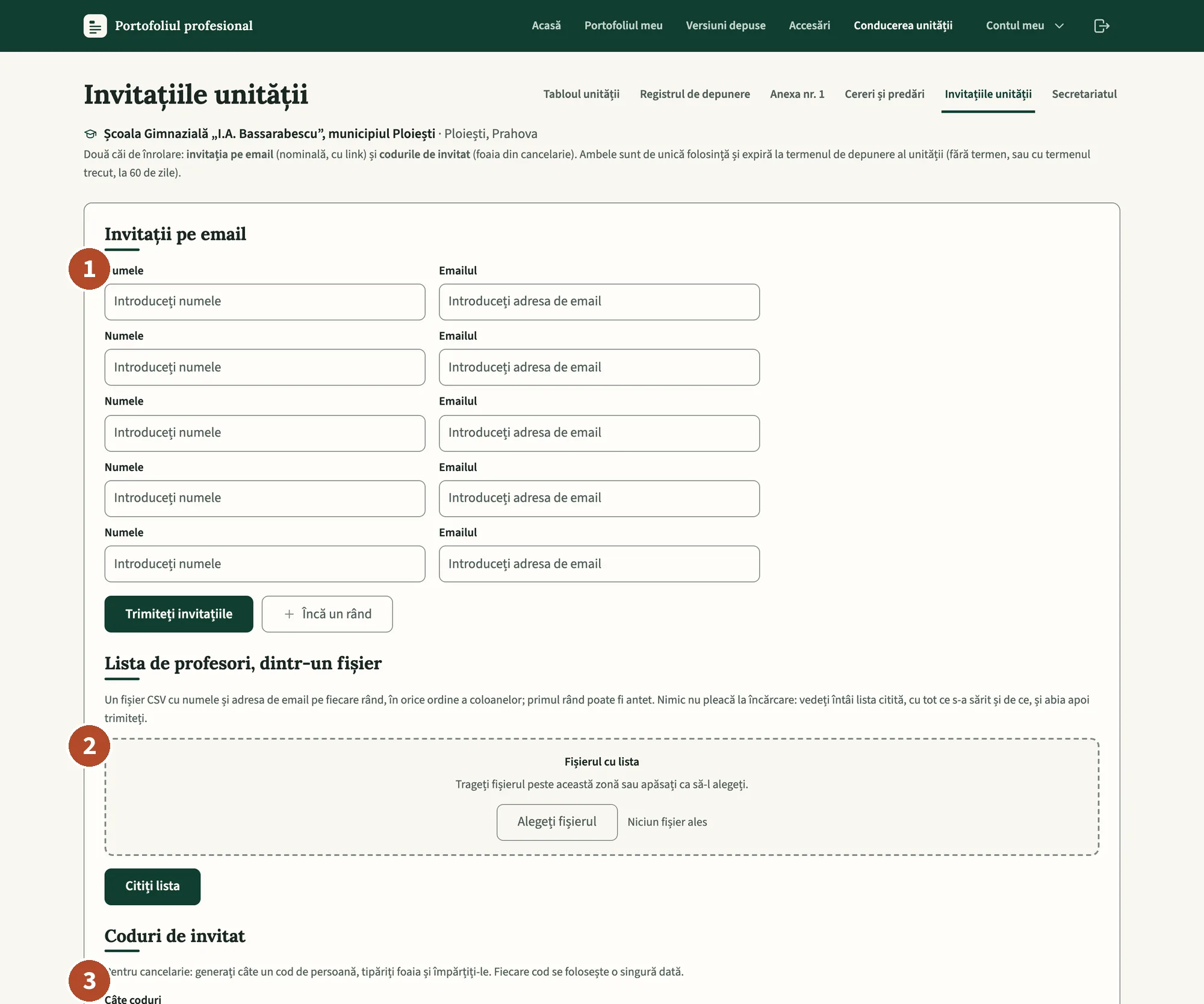Focus the fourth row's Numele field
1204x1004 pixels.
(265, 498)
